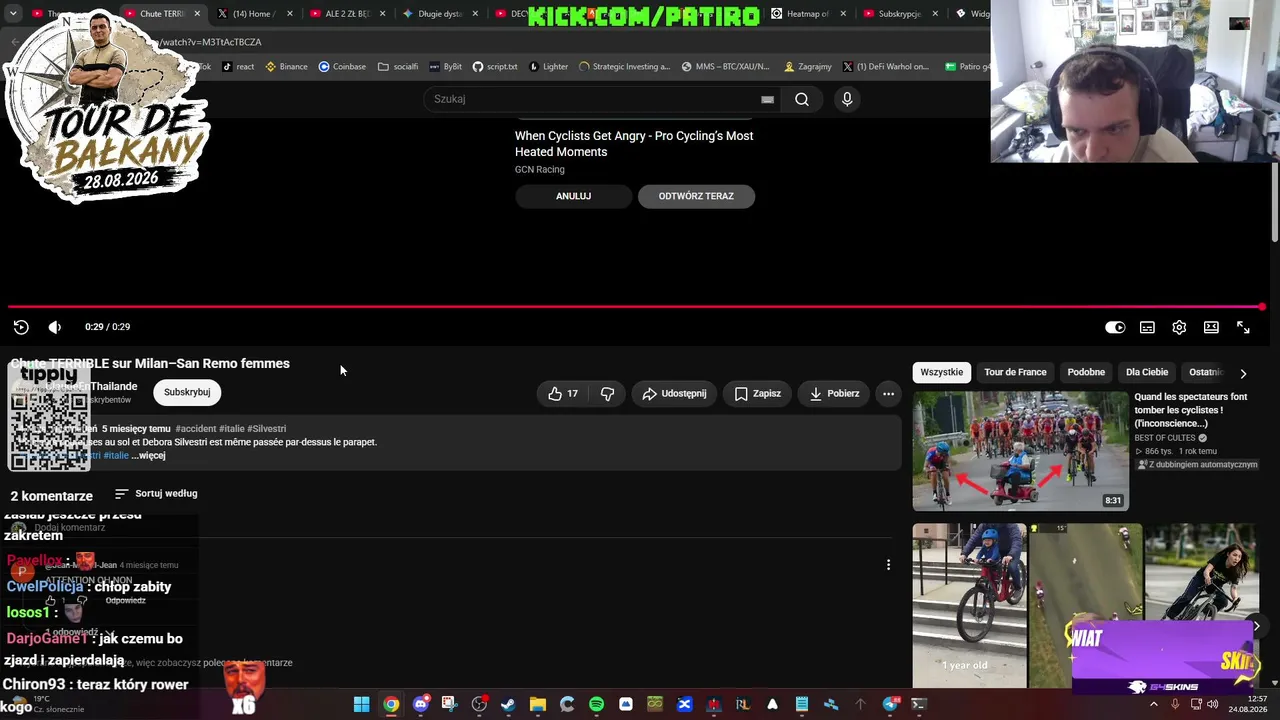1280x720 pixels.
Task: Turn on subtitles in player
Action: coord(1147,327)
